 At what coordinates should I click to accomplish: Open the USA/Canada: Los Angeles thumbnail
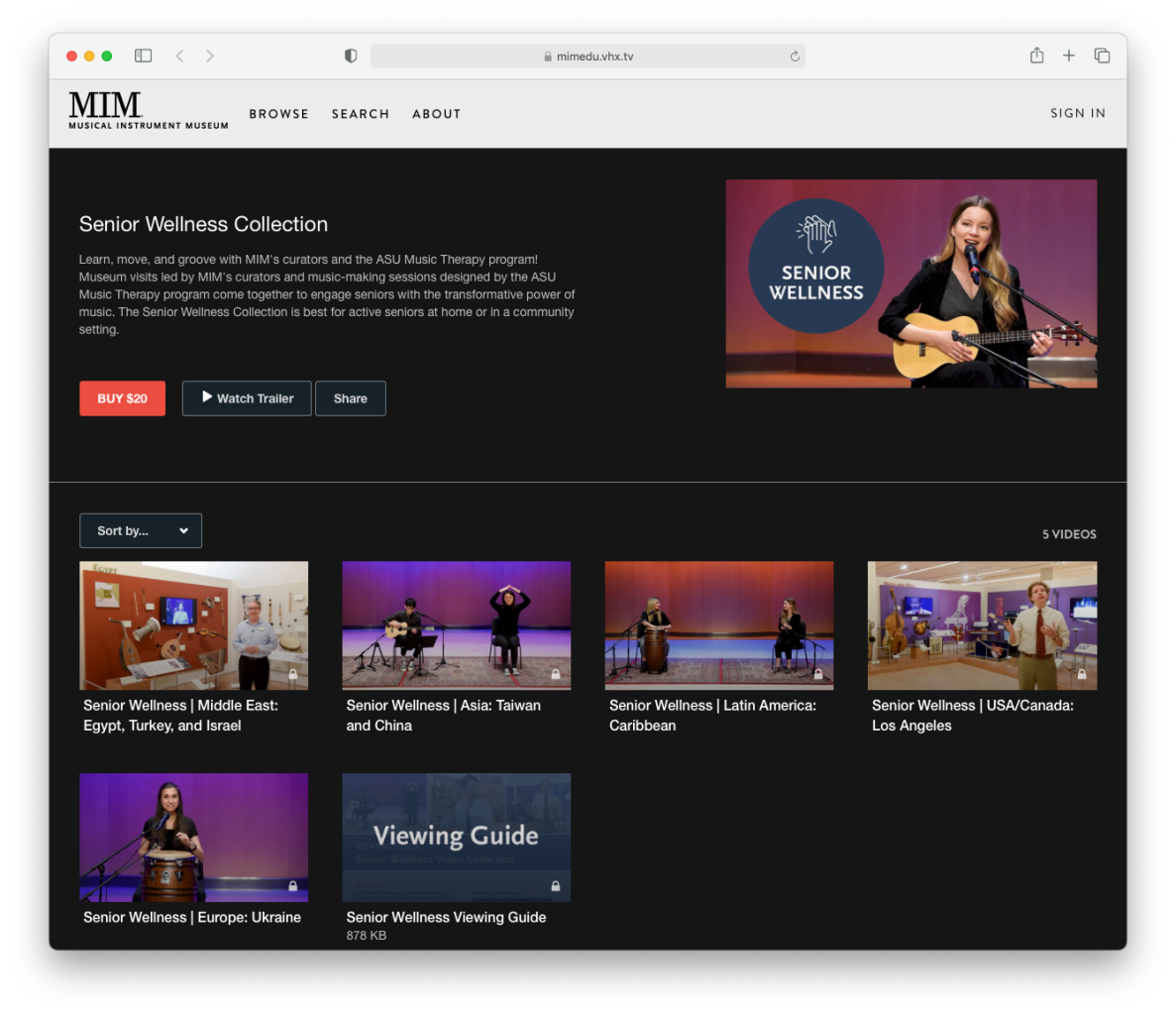983,625
